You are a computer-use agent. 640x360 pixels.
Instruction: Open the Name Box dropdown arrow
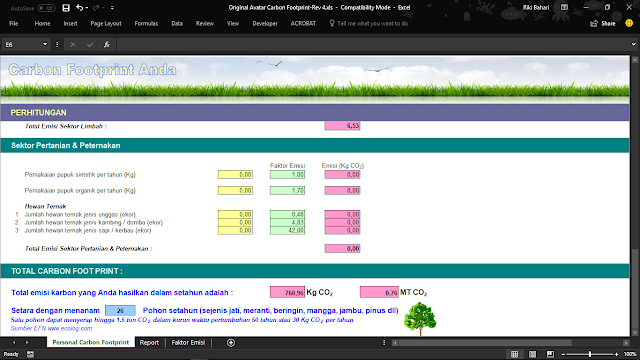[x=45, y=44]
